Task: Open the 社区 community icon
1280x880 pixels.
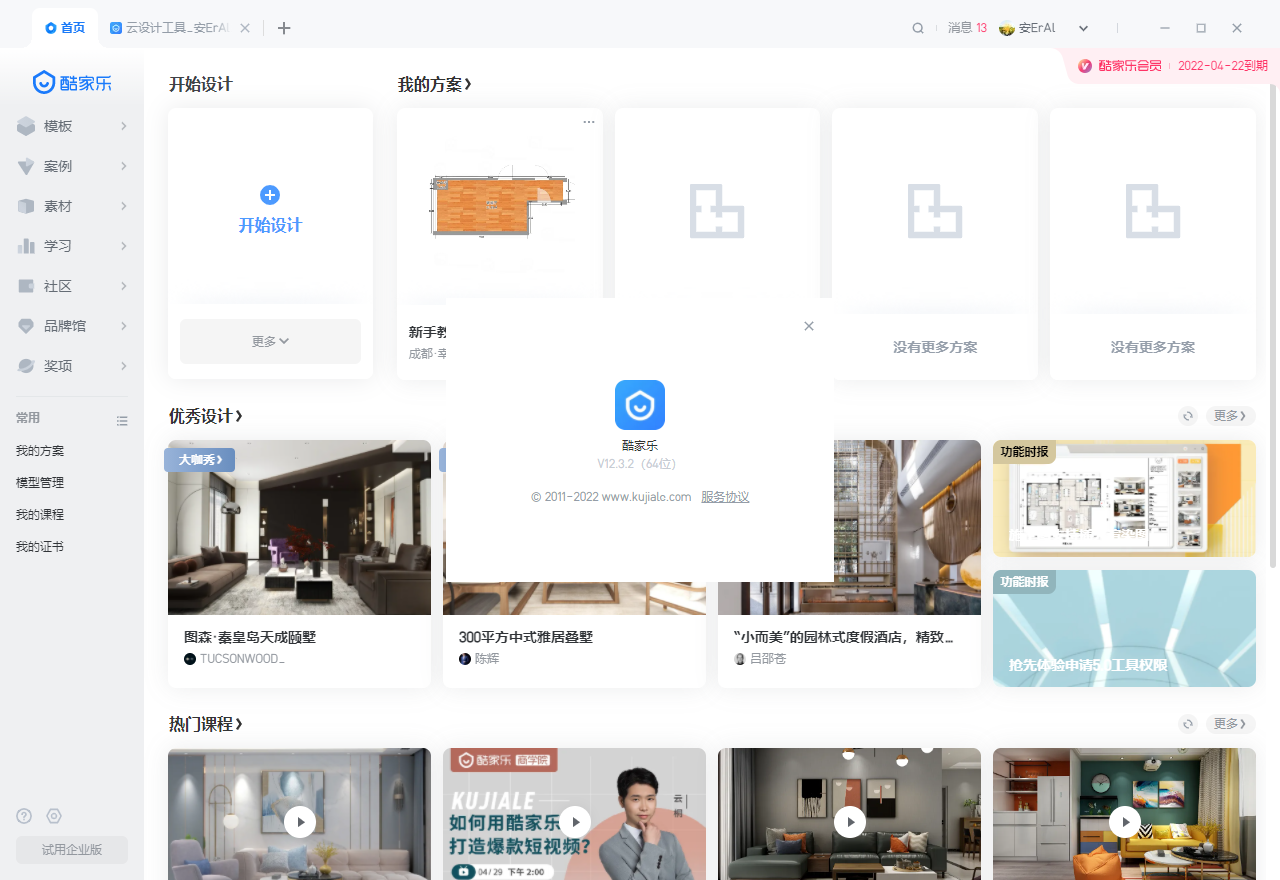Action: tap(26, 286)
